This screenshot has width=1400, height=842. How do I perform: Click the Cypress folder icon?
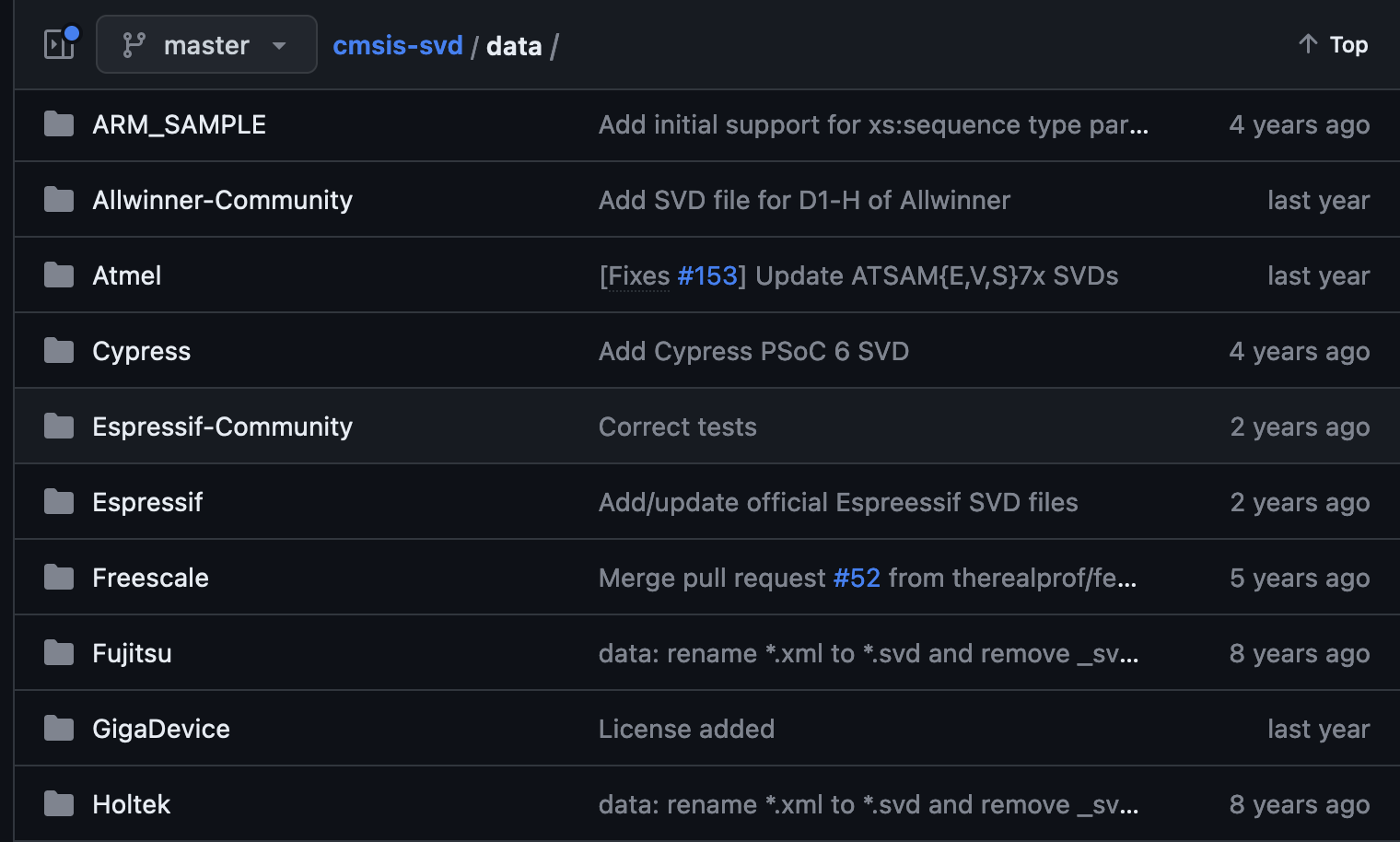coord(59,351)
